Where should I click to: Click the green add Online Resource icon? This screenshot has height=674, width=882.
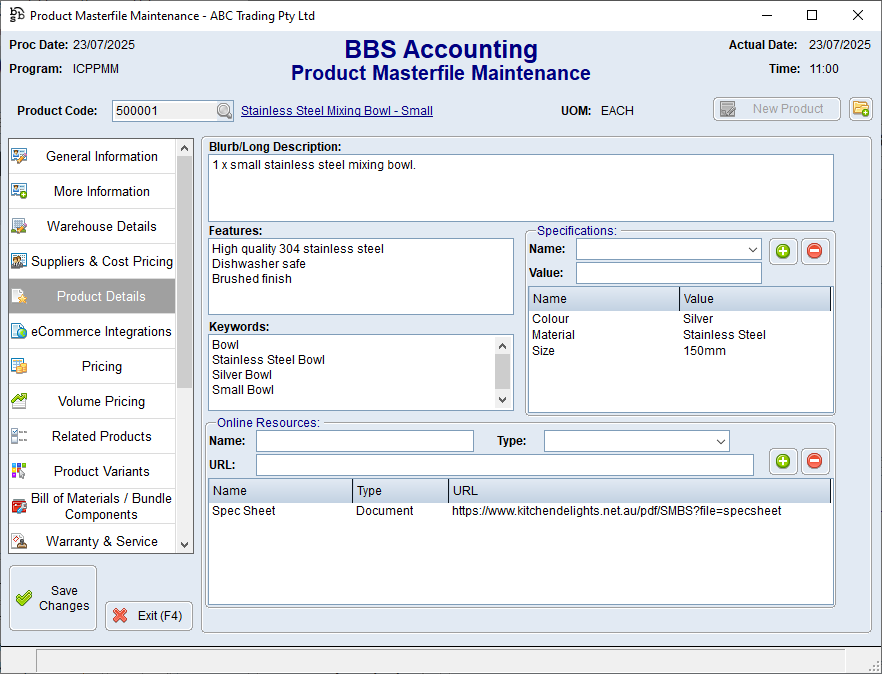point(783,461)
